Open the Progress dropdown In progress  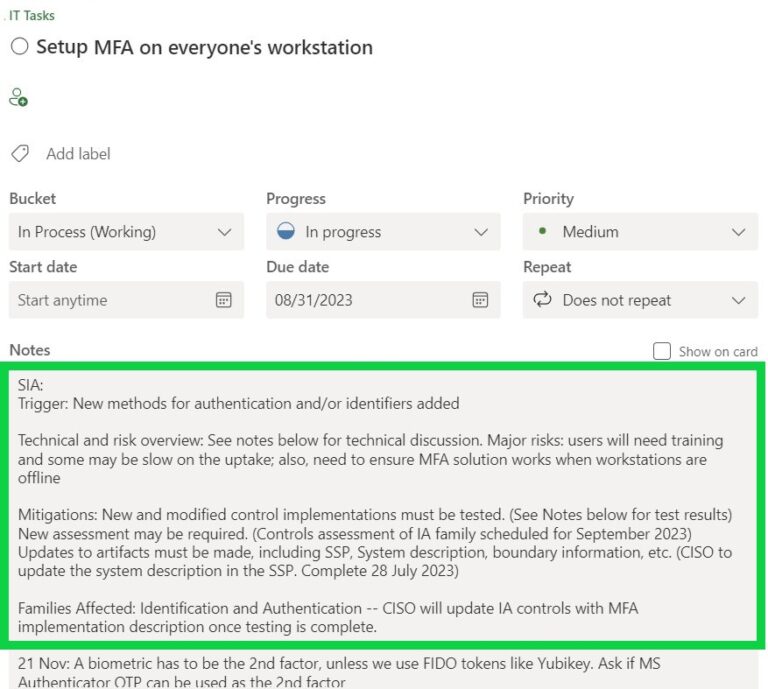click(x=383, y=232)
